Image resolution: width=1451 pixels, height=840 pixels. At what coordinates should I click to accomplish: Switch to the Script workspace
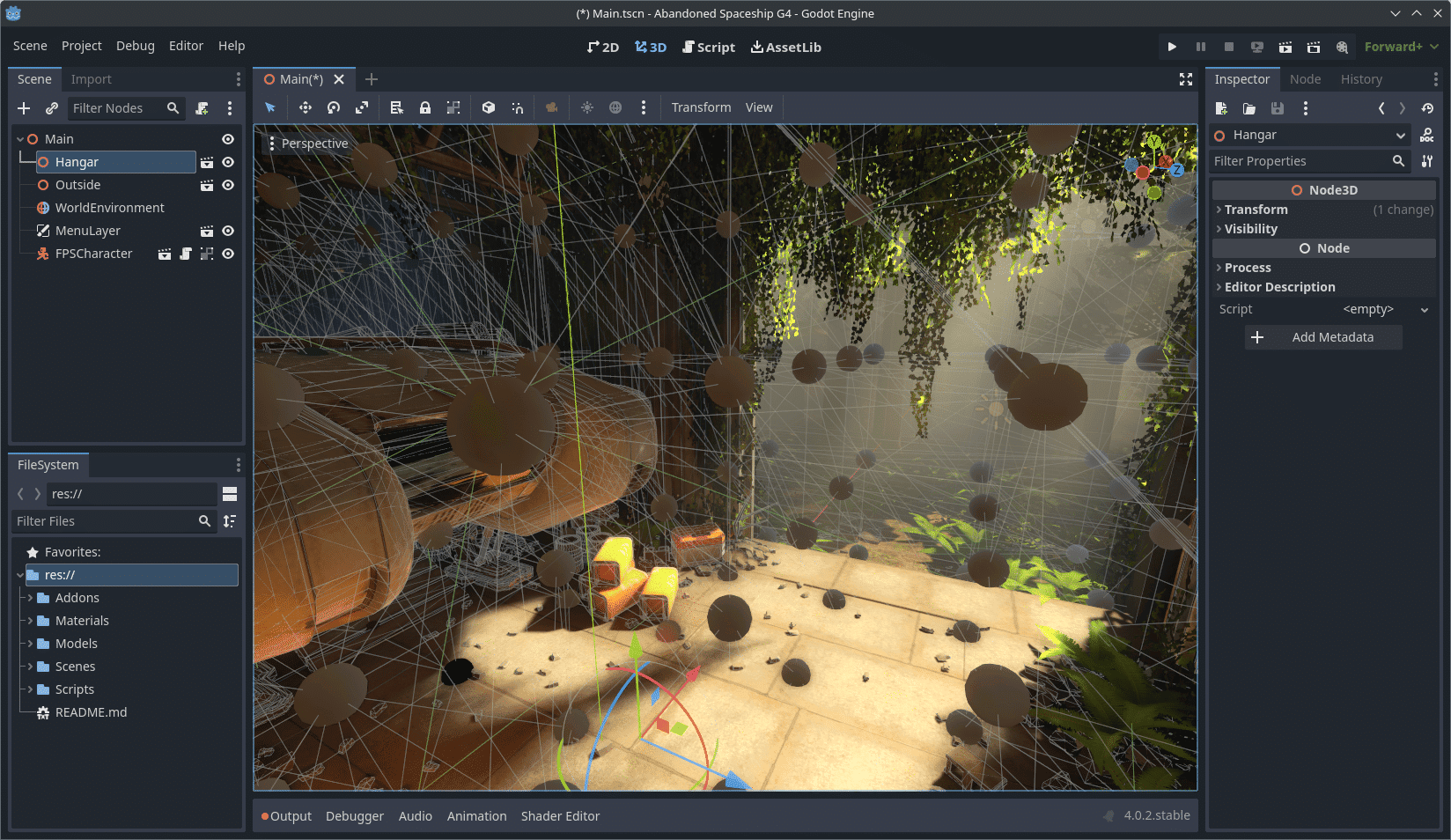tap(708, 47)
